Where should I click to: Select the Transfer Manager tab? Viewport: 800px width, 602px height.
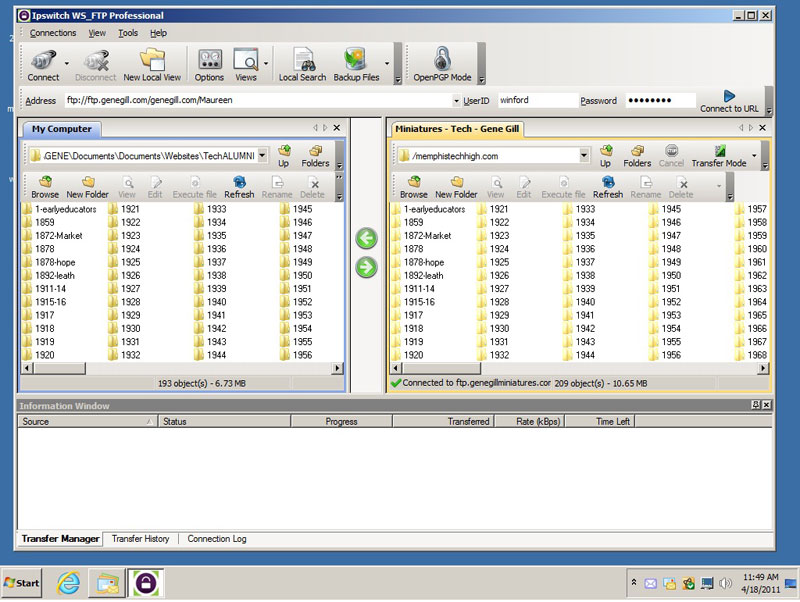[x=60, y=539]
